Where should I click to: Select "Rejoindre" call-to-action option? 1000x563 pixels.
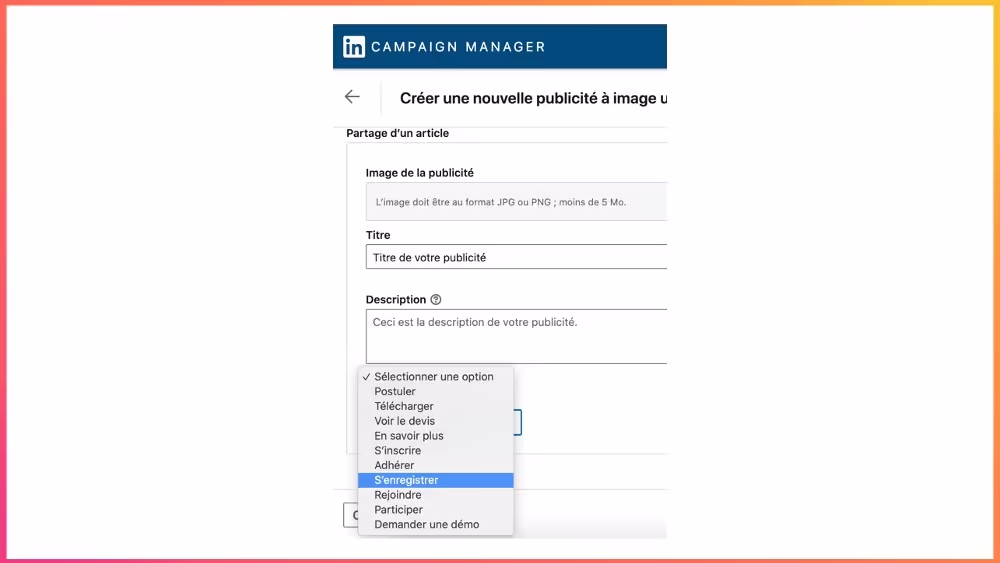436,495
